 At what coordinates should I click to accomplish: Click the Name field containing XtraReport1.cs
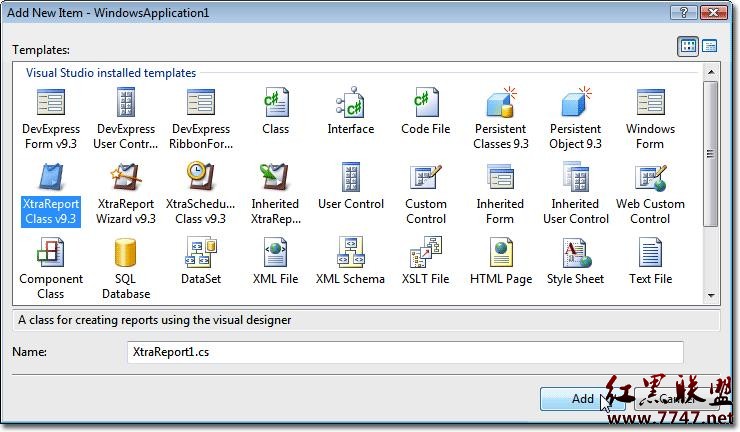point(405,352)
